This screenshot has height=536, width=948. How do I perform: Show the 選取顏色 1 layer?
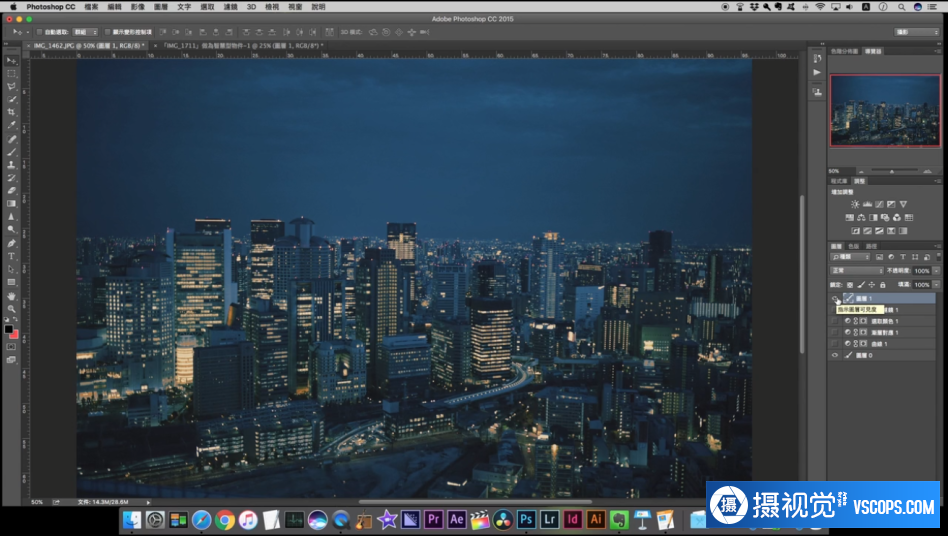pos(835,321)
